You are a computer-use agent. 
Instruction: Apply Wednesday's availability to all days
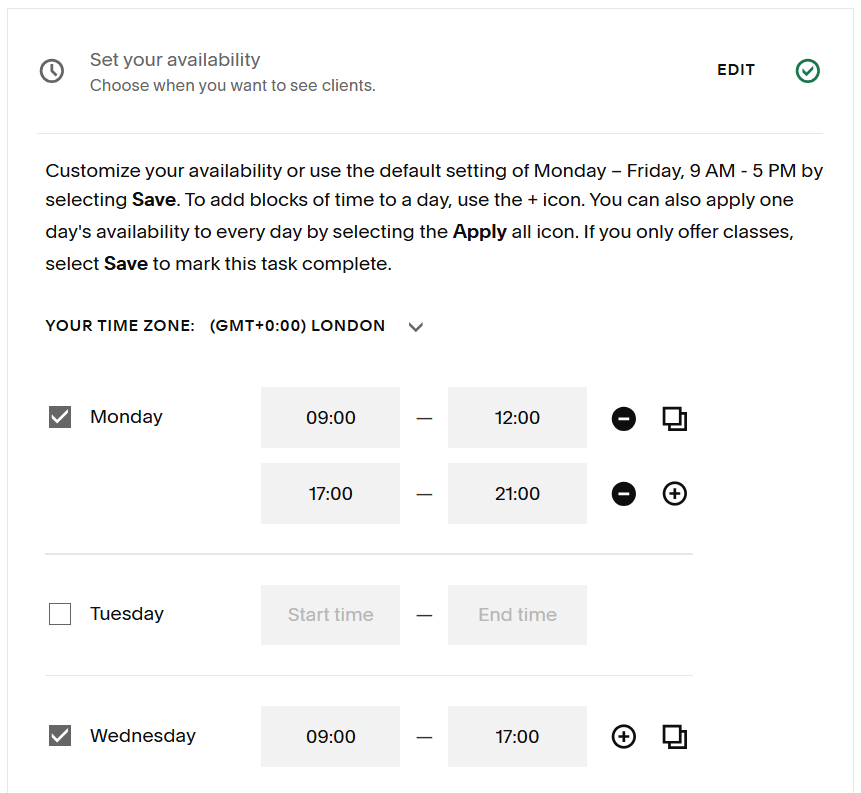tap(675, 736)
